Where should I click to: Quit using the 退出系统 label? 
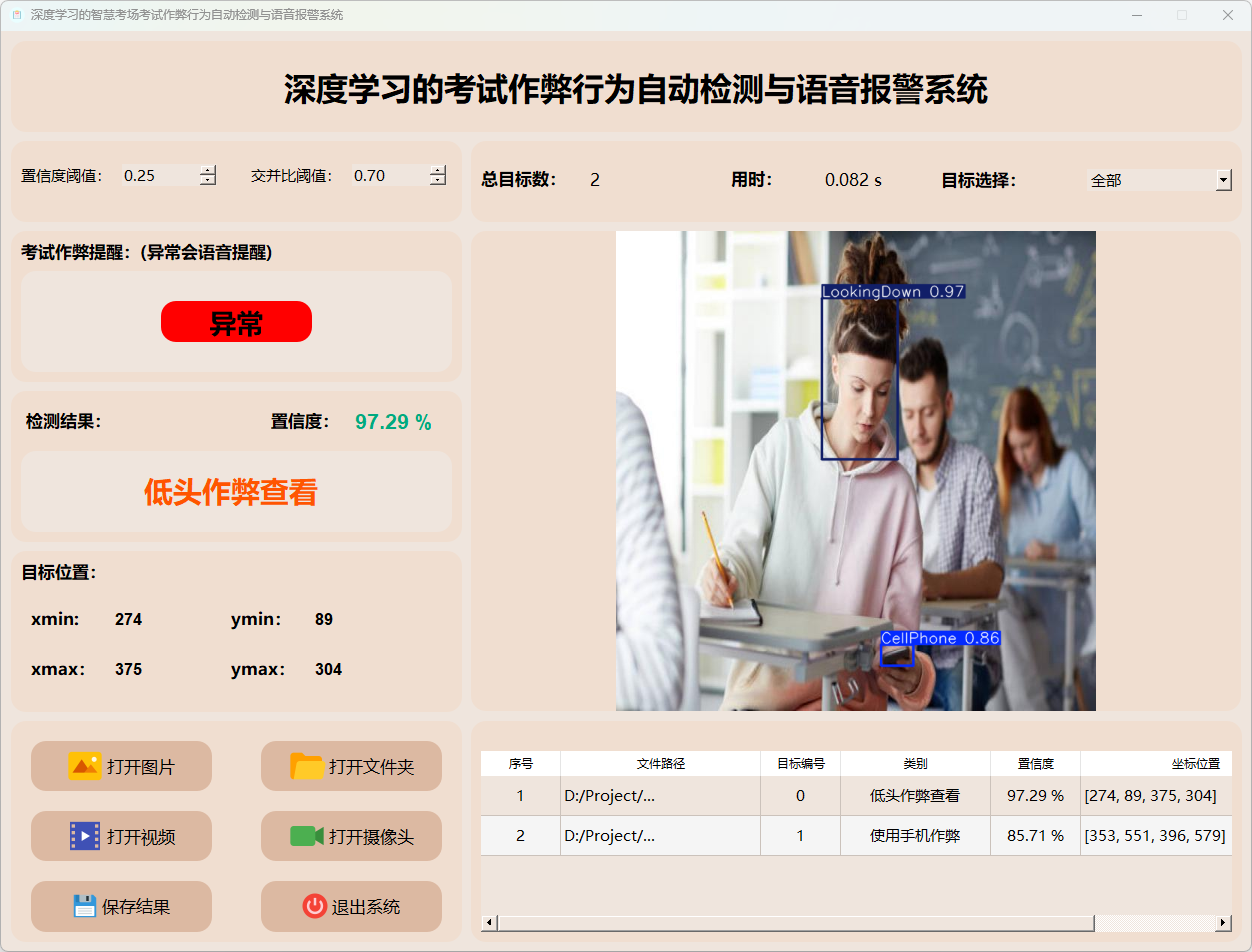(x=366, y=907)
